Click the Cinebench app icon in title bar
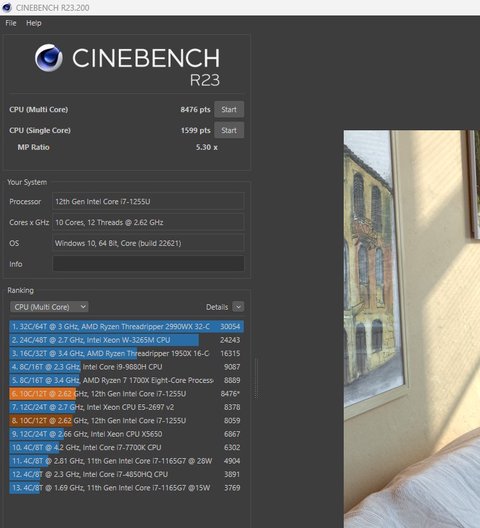The image size is (480, 528). click(7, 7)
